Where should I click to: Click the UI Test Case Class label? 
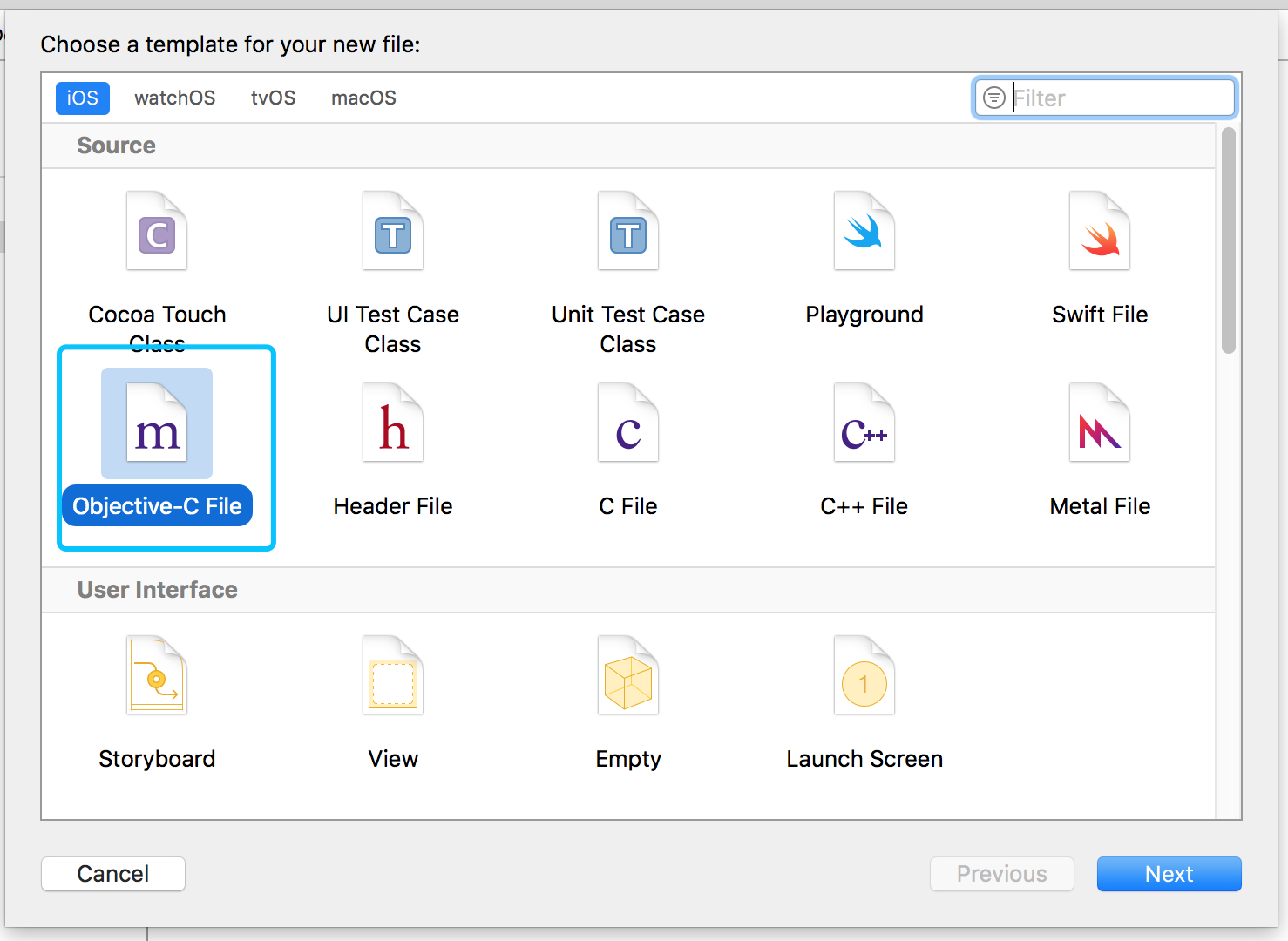pyautogui.click(x=393, y=329)
